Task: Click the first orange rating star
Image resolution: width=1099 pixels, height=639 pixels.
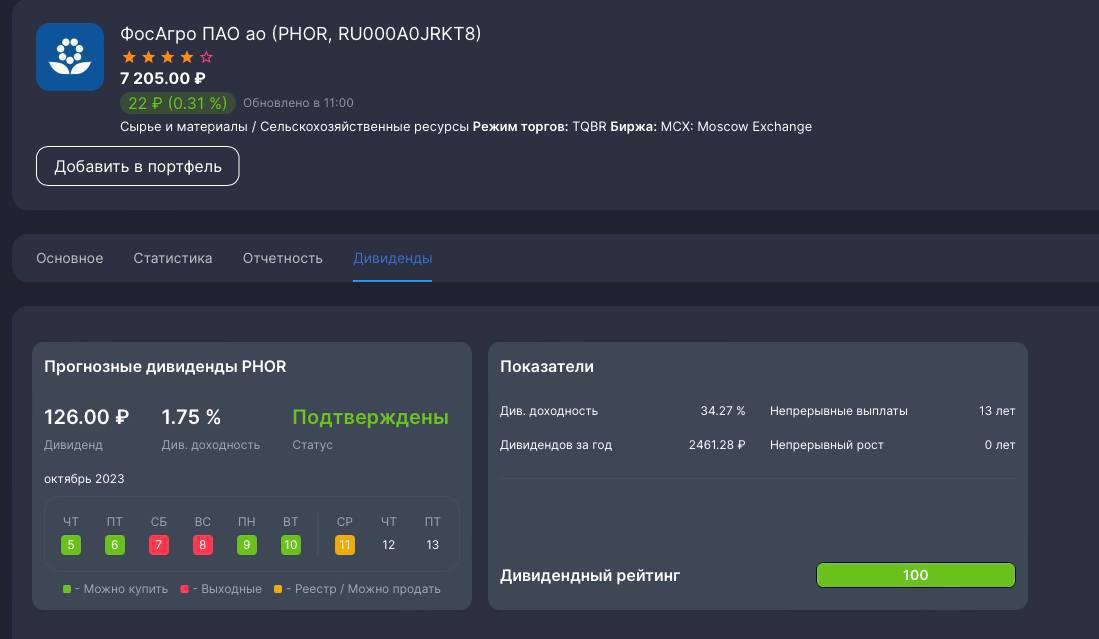Action: [128, 58]
